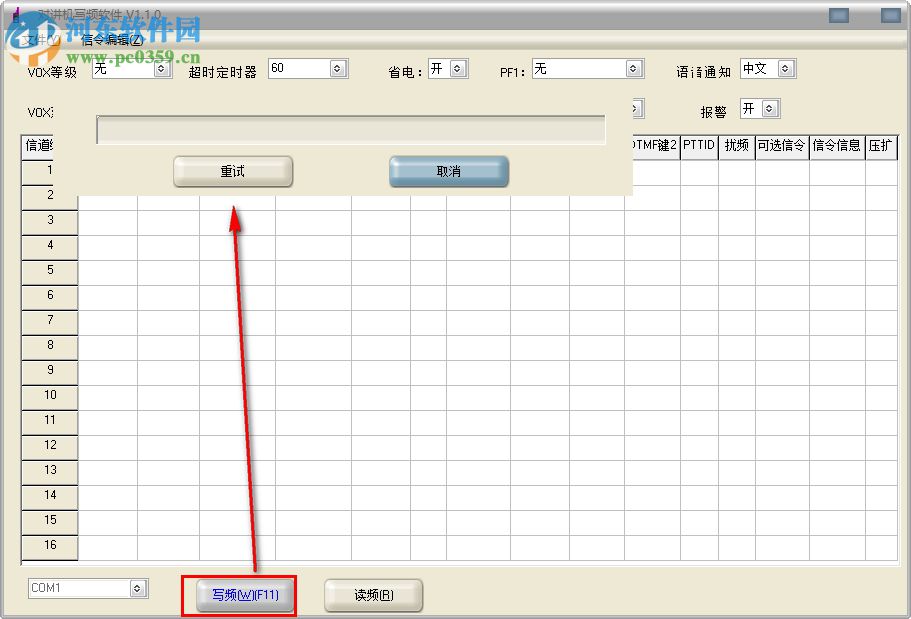Select channel row 13 header
Image resolution: width=911 pixels, height=619 pixels.
click(x=50, y=472)
